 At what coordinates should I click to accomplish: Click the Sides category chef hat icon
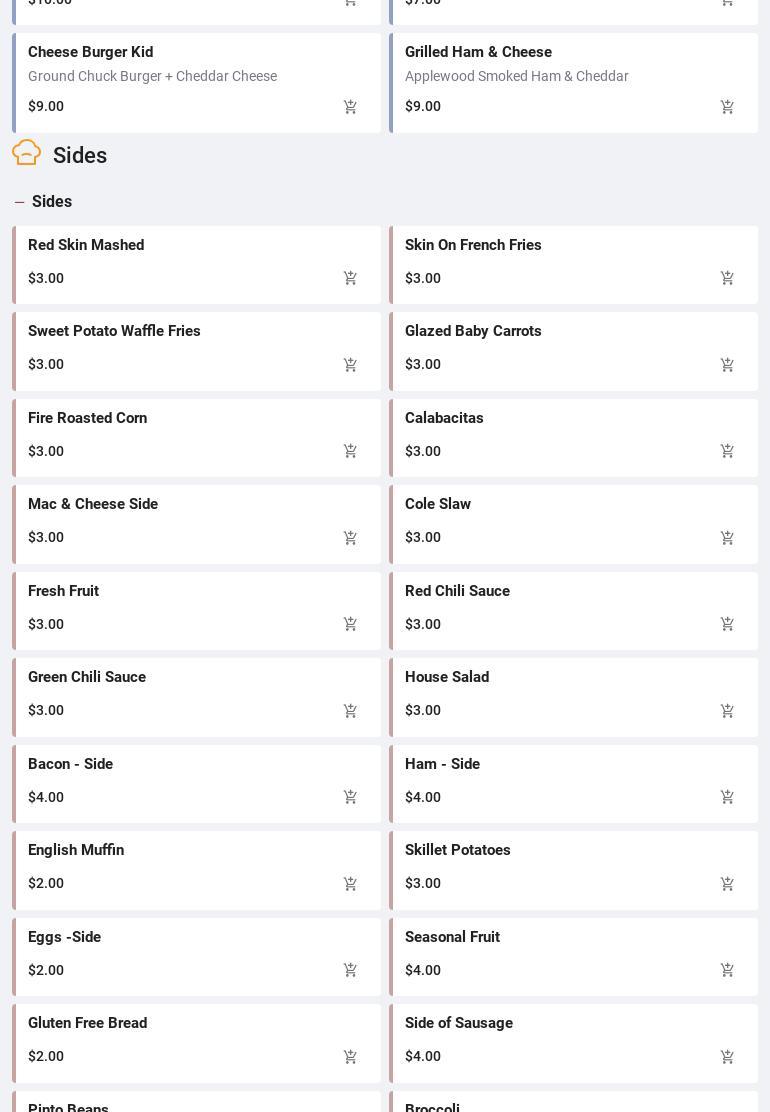(x=27, y=153)
